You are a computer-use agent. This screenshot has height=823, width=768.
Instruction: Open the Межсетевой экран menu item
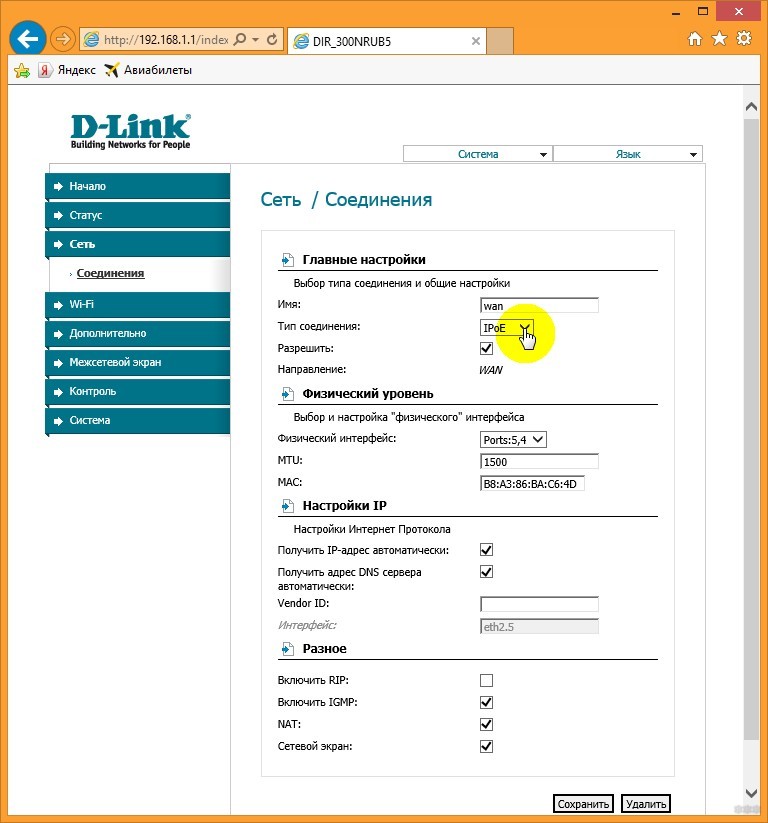[138, 362]
